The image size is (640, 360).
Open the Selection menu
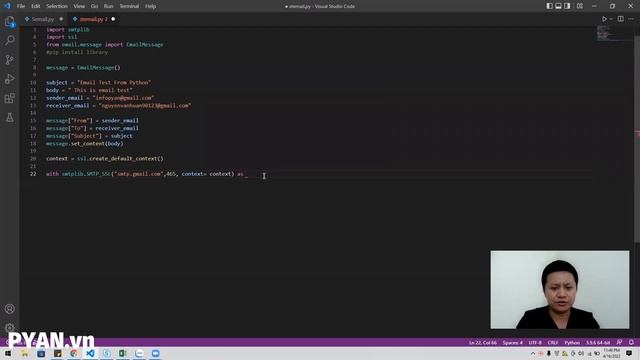click(57, 6)
